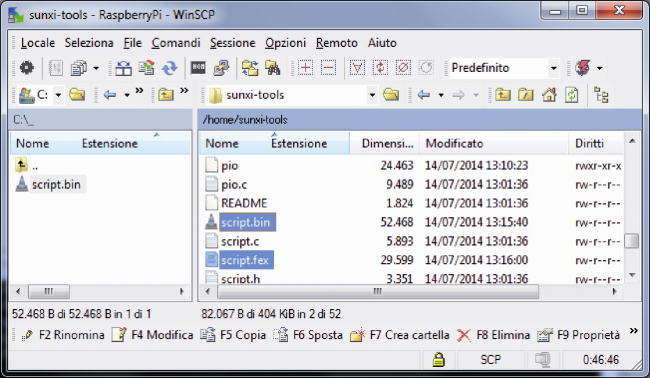This screenshot has height=378, width=650.
Task: Open the Sessione menu
Action: pyautogui.click(x=233, y=43)
